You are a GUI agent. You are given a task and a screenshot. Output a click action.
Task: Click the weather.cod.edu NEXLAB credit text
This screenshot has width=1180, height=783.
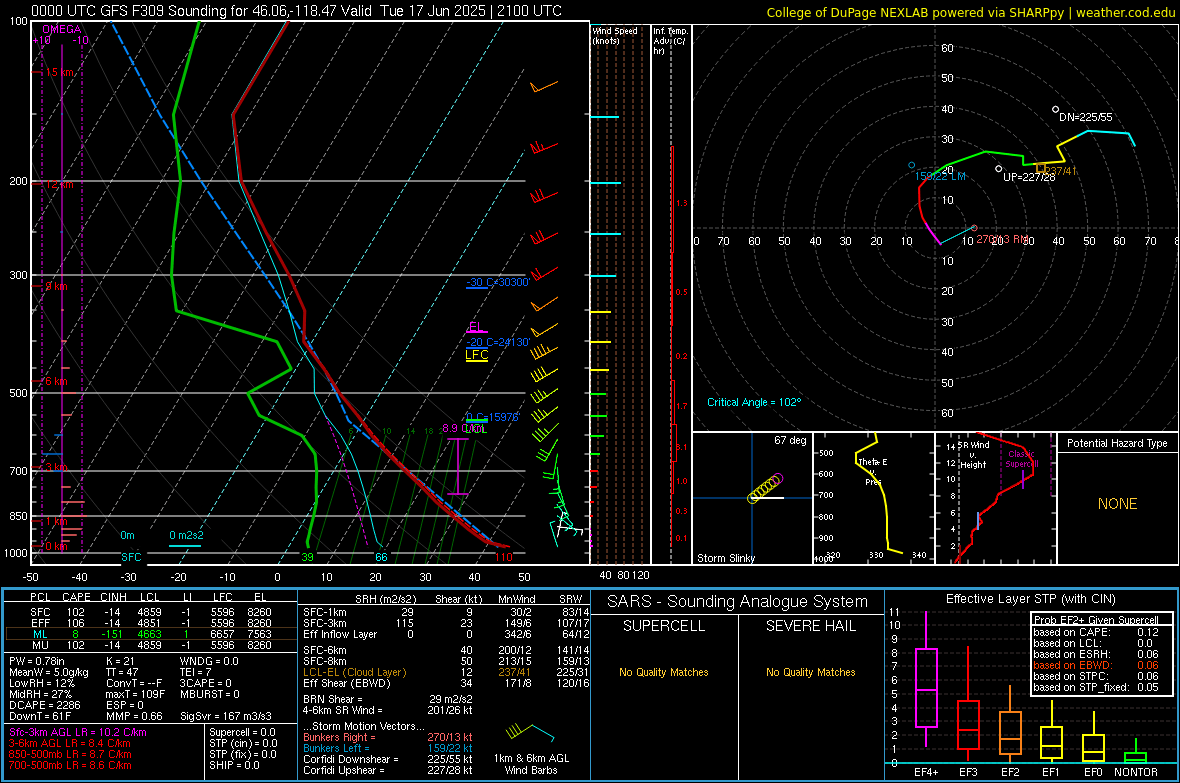click(x=970, y=12)
